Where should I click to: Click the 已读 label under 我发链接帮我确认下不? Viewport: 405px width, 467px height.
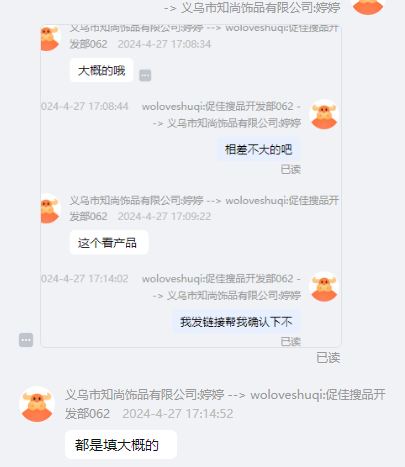click(x=291, y=342)
